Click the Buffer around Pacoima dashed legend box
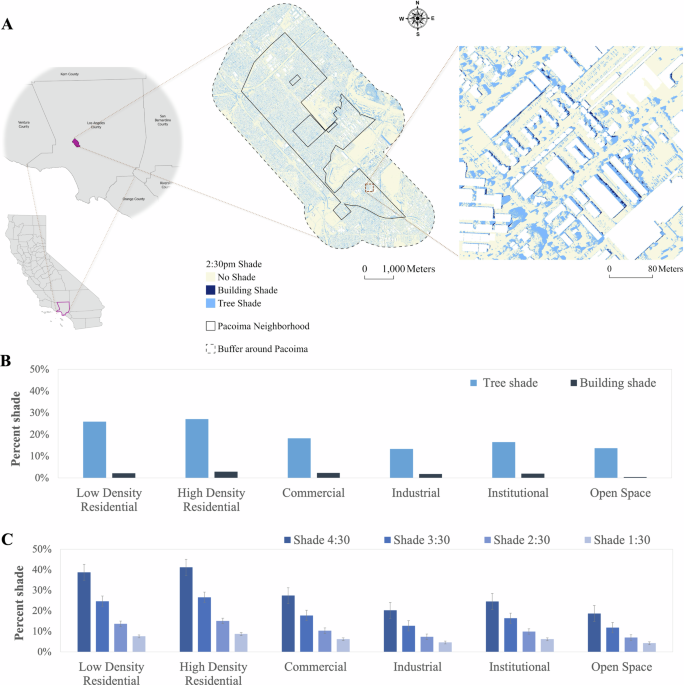The width and height of the screenshot is (684, 685). point(211,349)
